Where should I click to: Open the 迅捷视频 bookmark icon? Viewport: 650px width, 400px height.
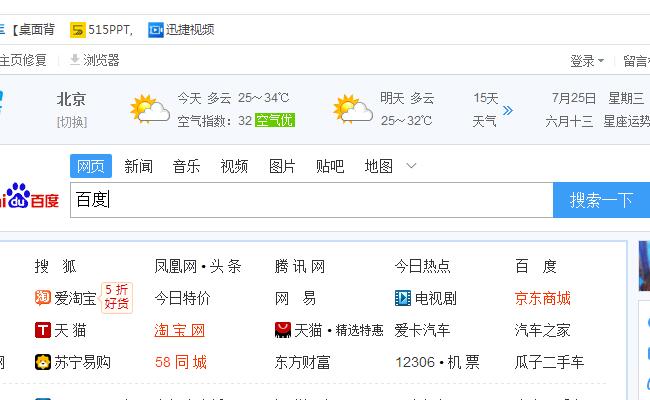[156, 30]
